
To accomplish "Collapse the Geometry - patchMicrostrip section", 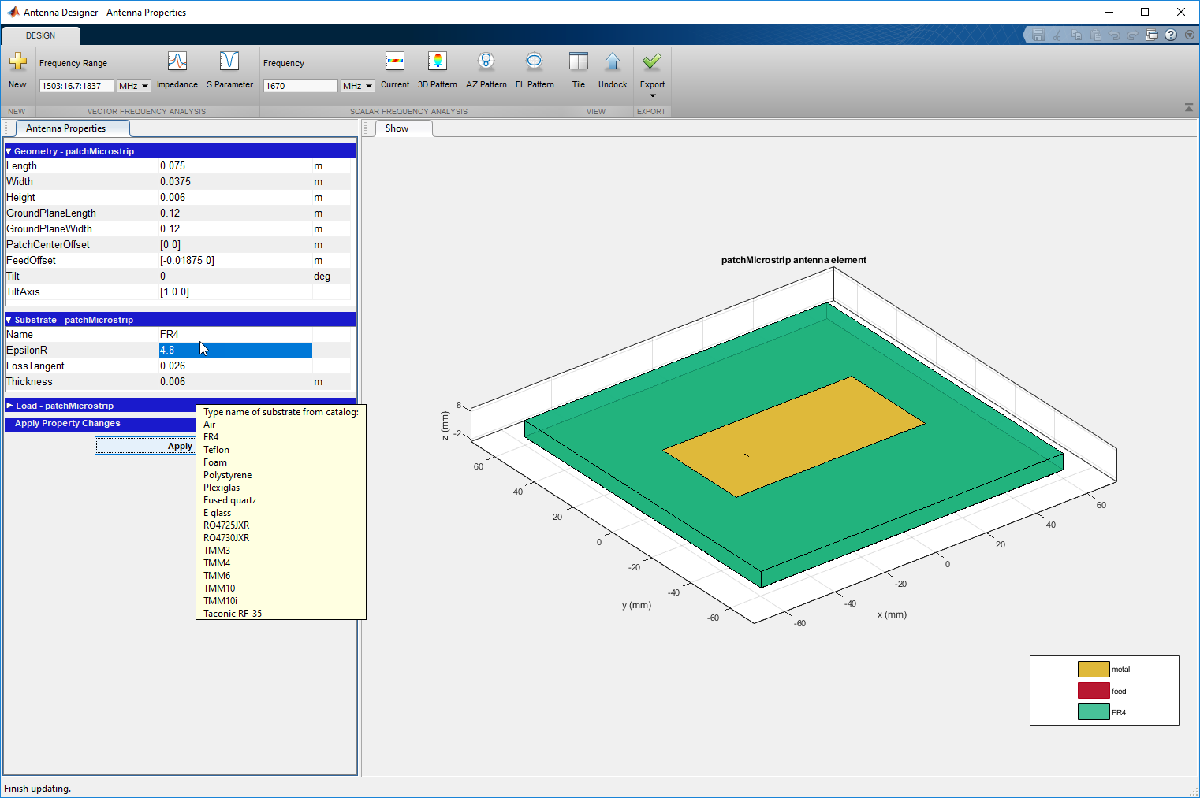I will click(9, 151).
